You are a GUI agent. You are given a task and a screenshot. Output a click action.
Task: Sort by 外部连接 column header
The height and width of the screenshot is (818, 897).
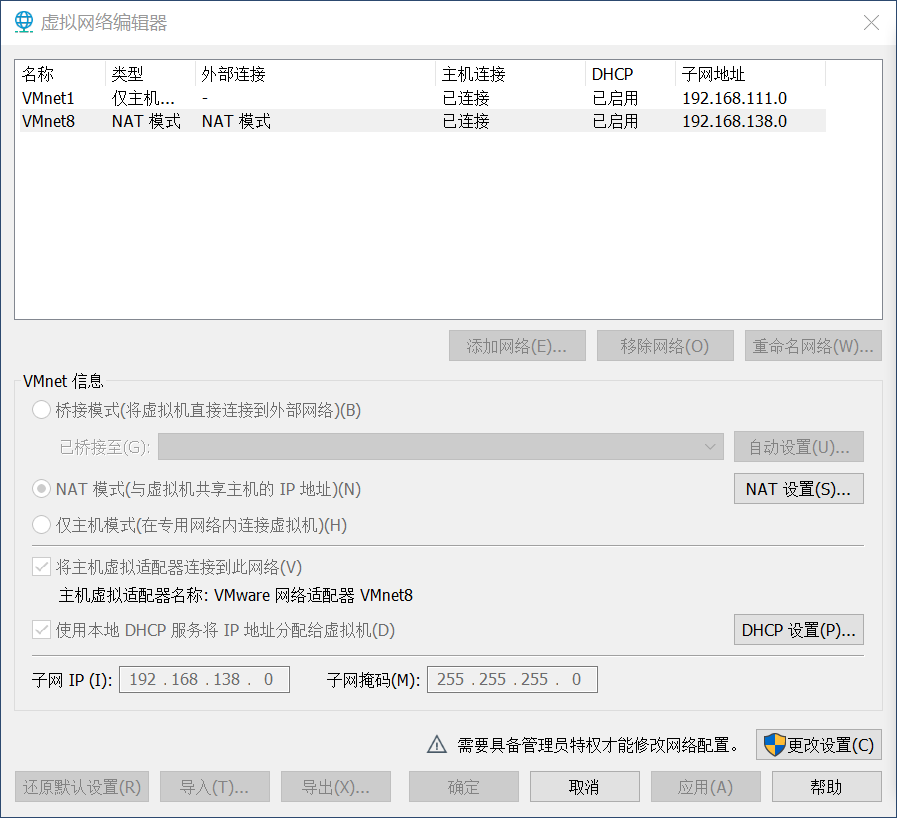tap(315, 74)
